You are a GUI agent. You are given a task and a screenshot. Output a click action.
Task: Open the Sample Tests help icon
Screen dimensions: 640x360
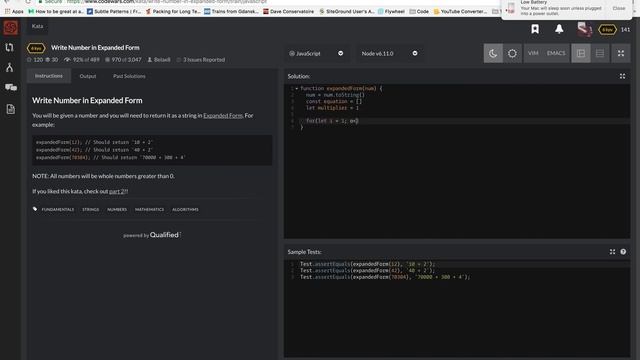(x=623, y=252)
